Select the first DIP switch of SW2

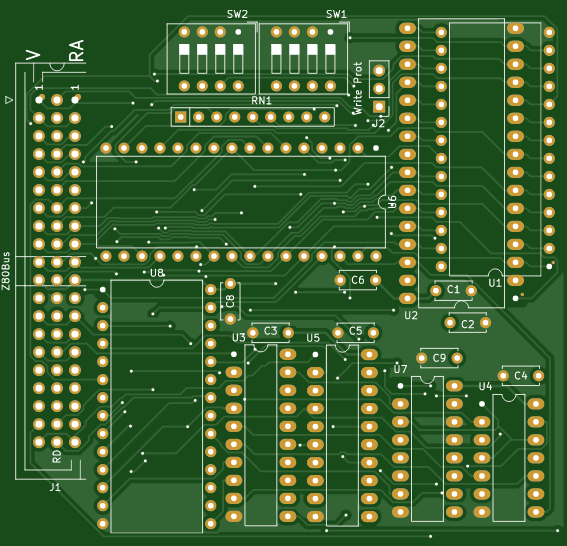coord(184,59)
